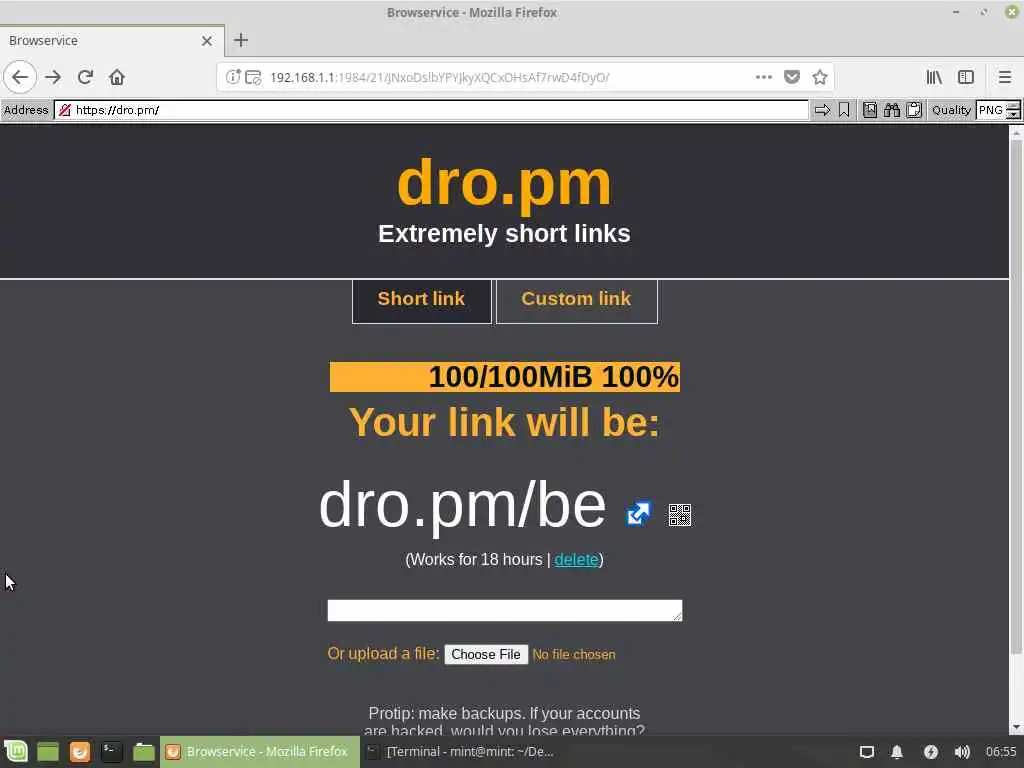The width and height of the screenshot is (1024, 768).
Task: Open Linux Mint start menu
Action: [16, 752]
